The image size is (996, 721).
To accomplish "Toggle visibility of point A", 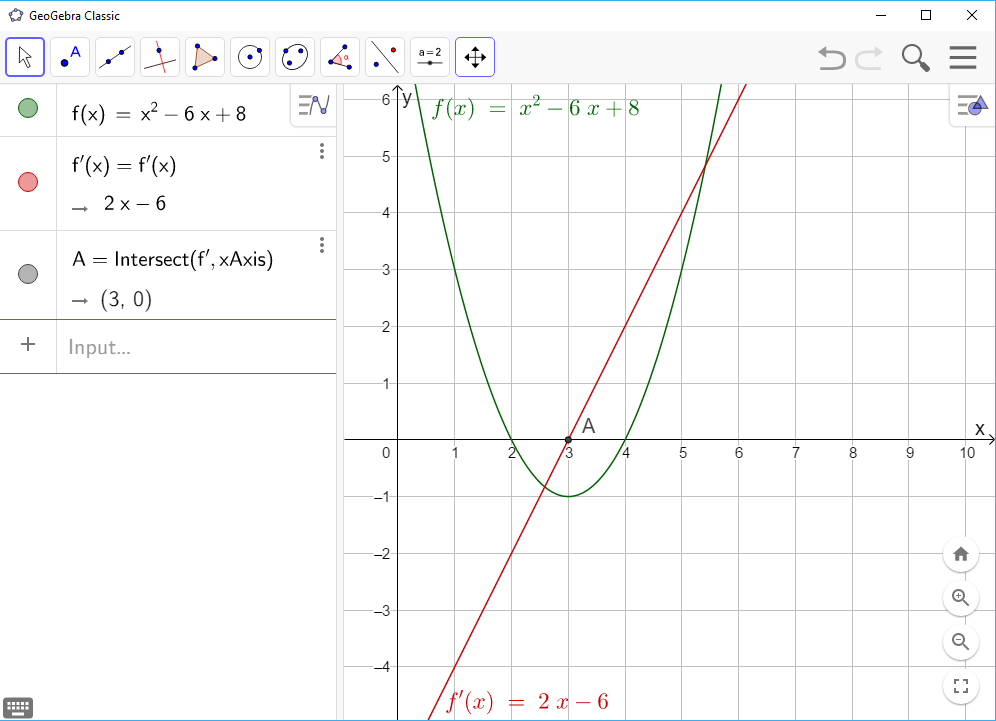I will (x=28, y=274).
